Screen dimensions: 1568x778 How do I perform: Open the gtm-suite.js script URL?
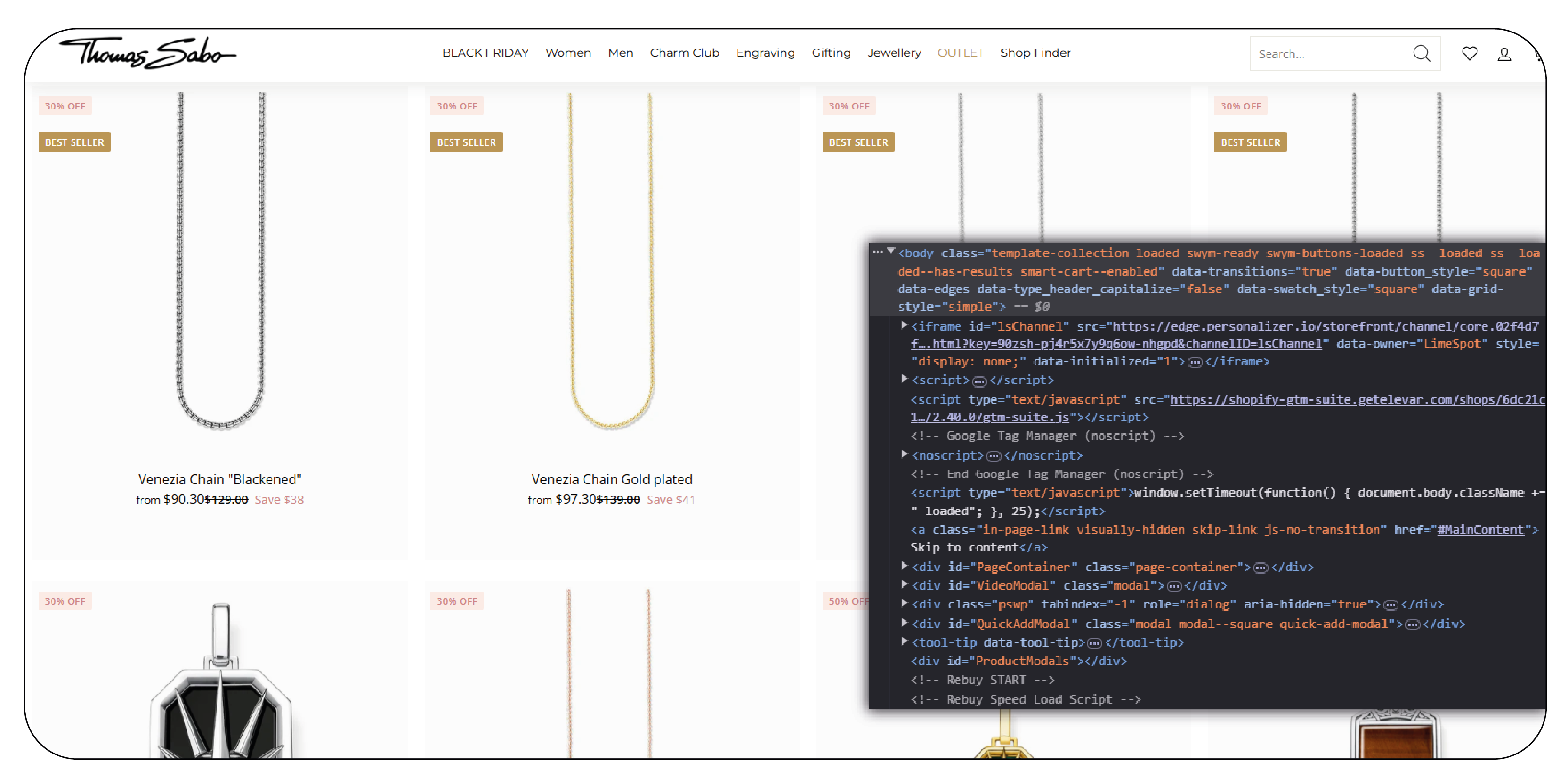1228,408
